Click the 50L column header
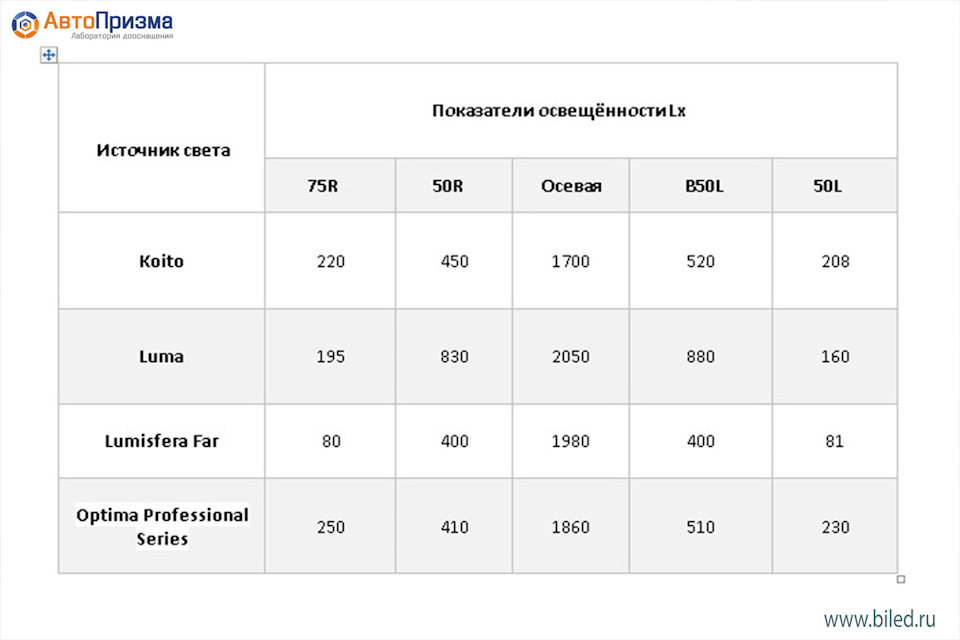The image size is (960, 640). pos(834,186)
